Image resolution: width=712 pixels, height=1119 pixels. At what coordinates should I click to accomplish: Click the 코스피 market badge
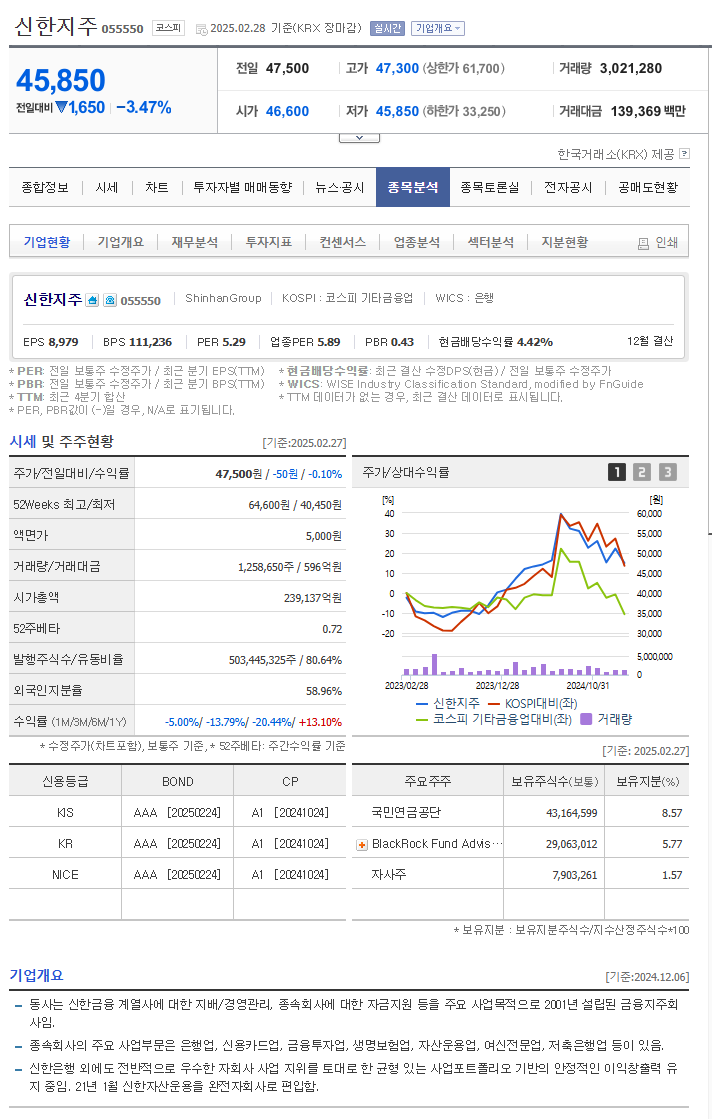point(168,28)
